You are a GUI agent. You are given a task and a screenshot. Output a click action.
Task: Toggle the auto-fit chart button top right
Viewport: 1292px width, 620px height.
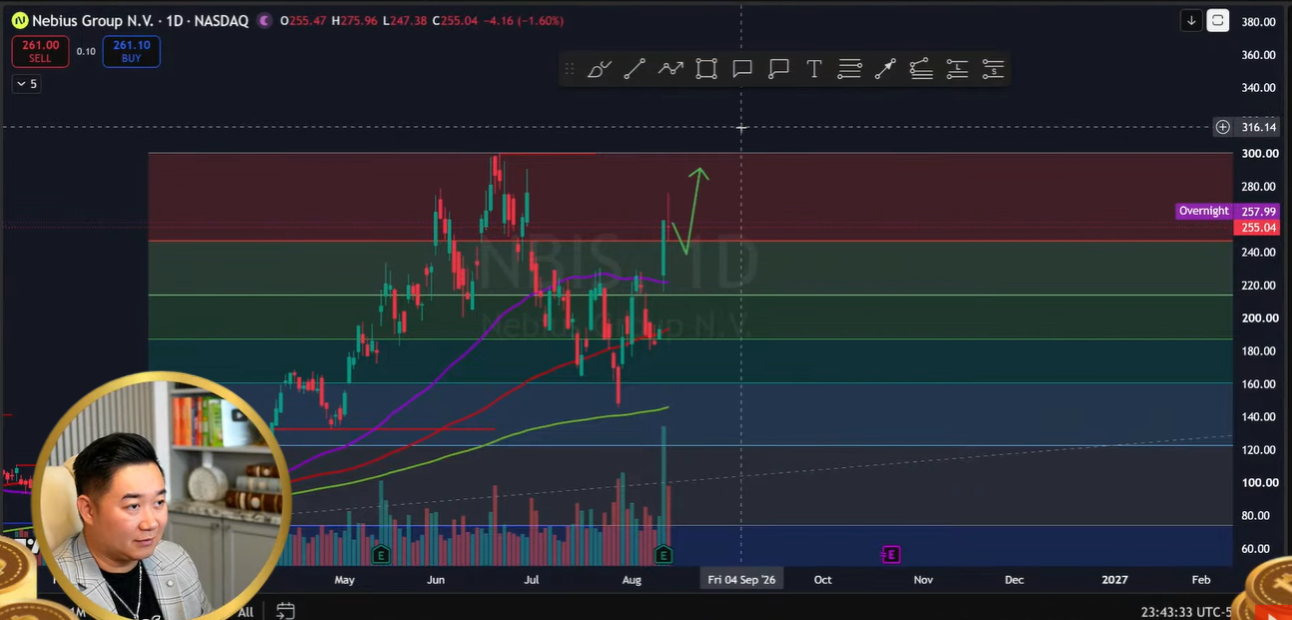1218,20
